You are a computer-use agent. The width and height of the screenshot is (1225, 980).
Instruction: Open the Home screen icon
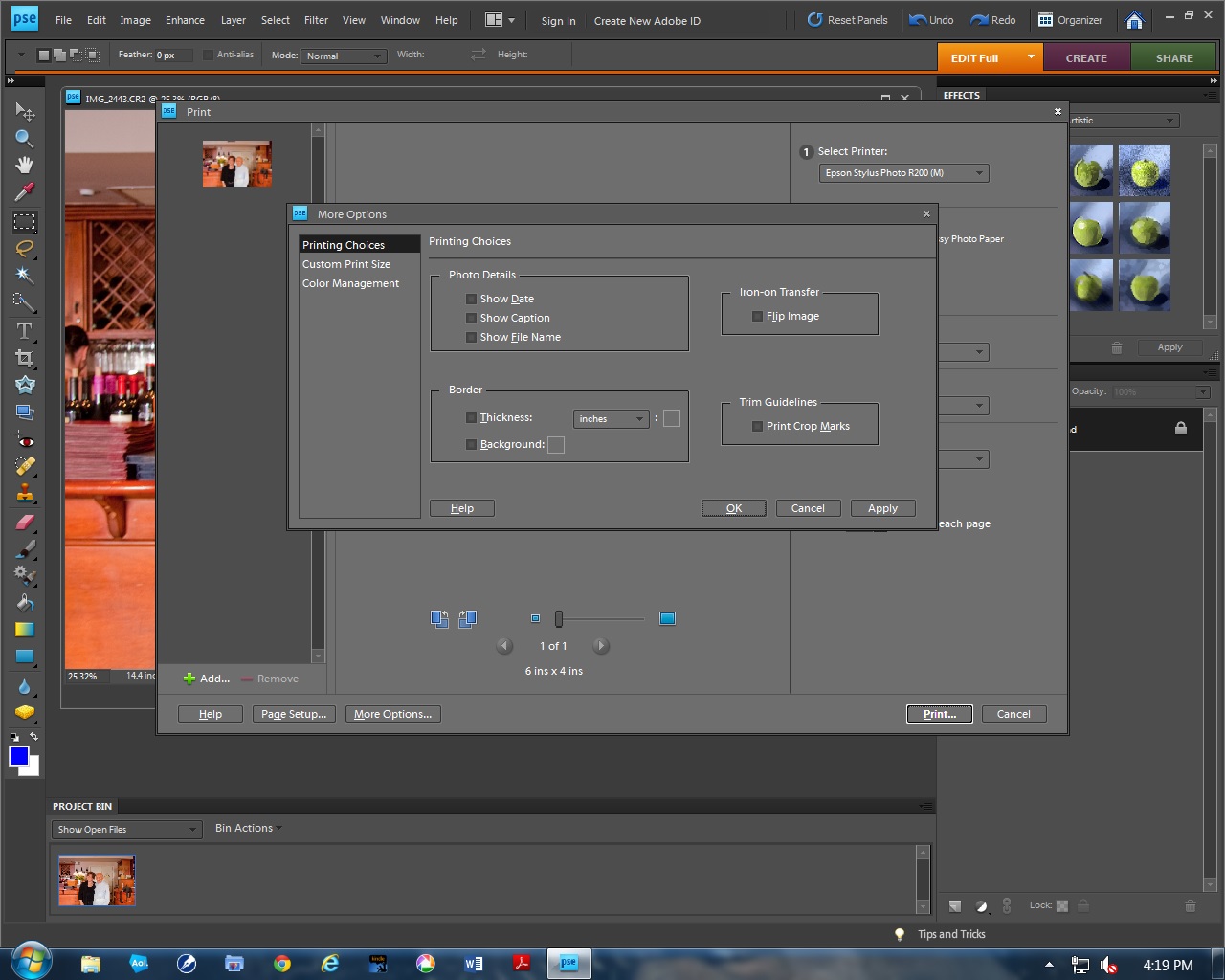pyautogui.click(x=1134, y=20)
